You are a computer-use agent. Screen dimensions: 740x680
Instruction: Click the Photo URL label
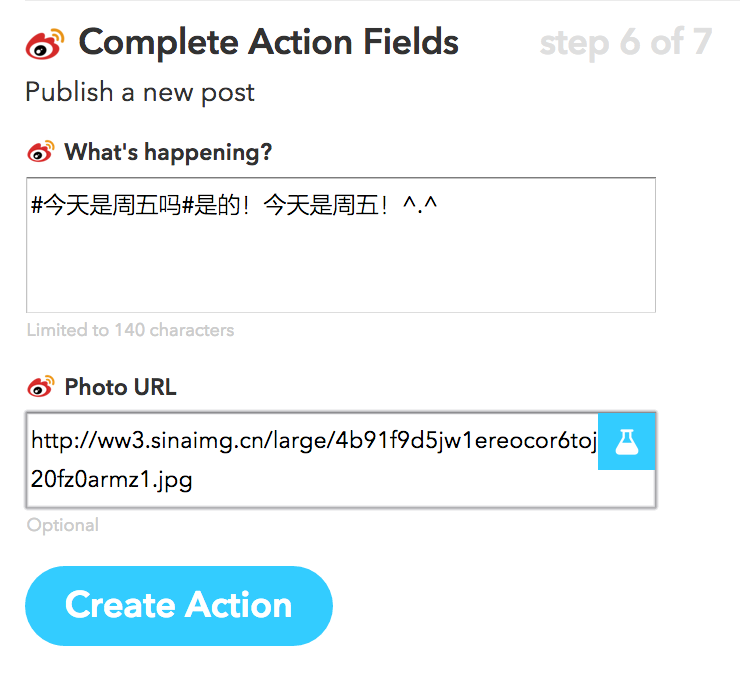coord(120,387)
